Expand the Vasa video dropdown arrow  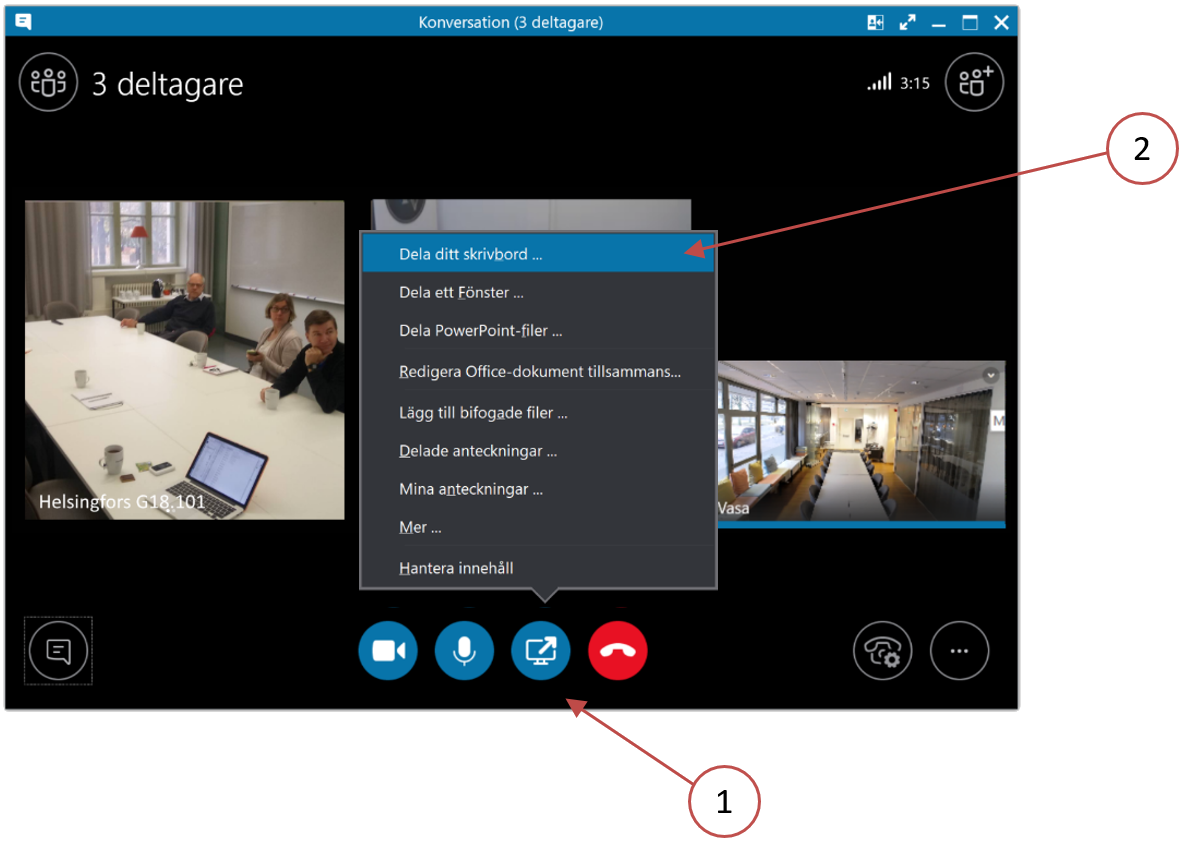(x=990, y=375)
